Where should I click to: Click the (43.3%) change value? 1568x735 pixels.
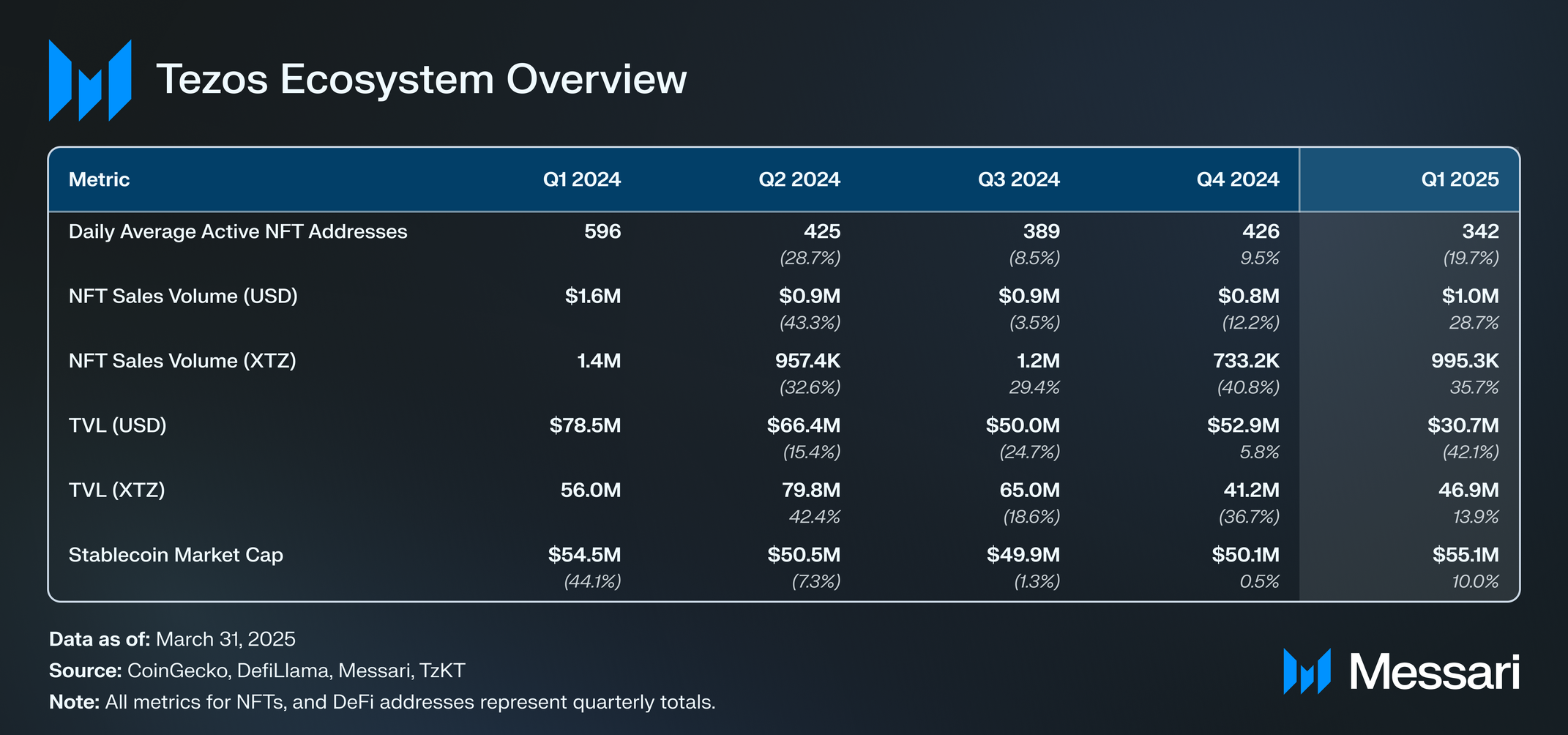click(810, 322)
